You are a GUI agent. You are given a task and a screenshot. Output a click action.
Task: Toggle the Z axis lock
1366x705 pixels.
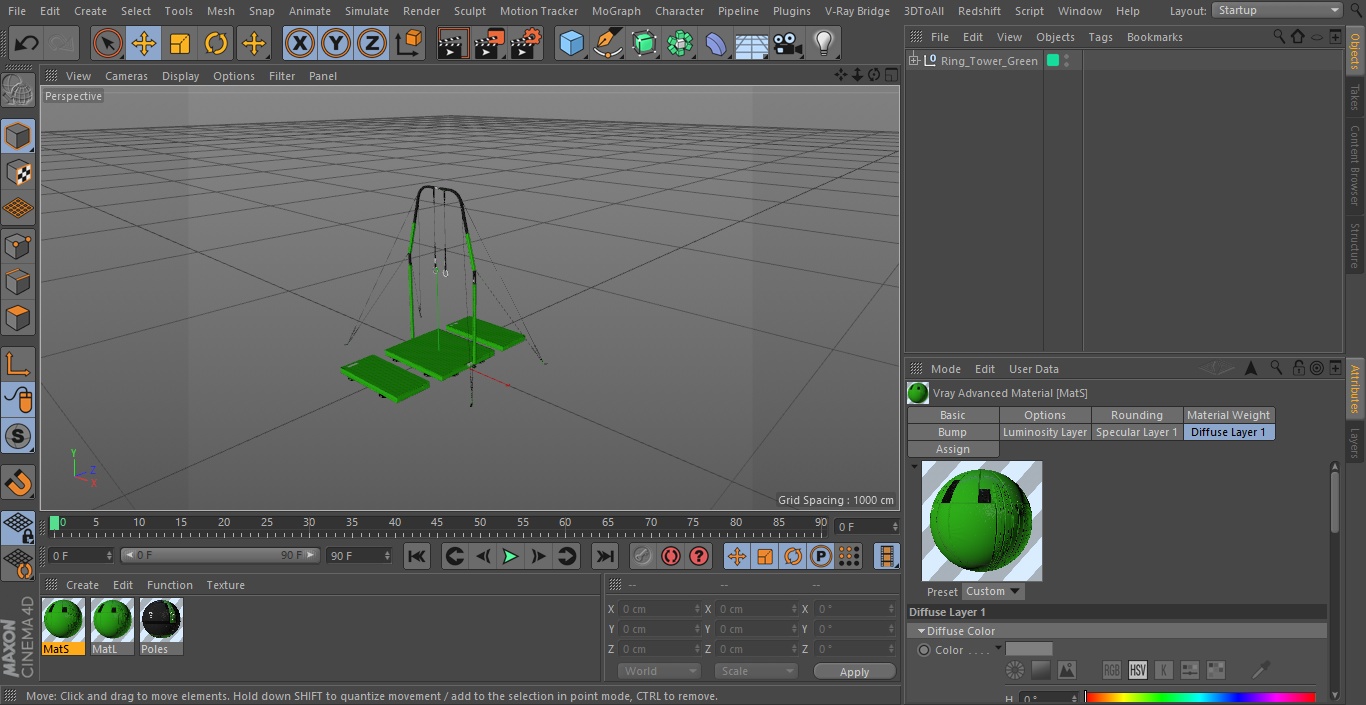[x=372, y=44]
